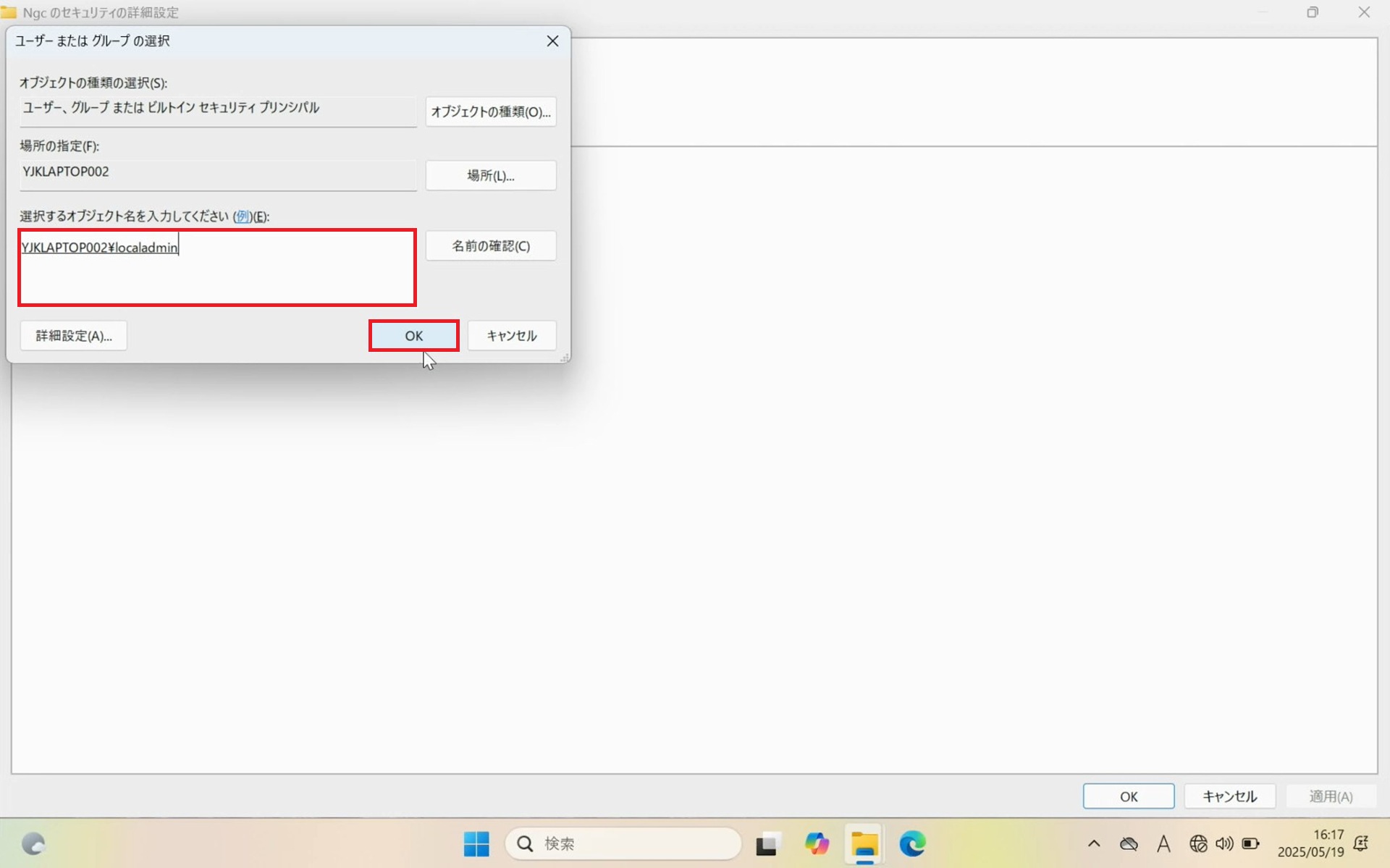Open the 例 examples link
The width and height of the screenshot is (1390, 868).
(x=243, y=216)
